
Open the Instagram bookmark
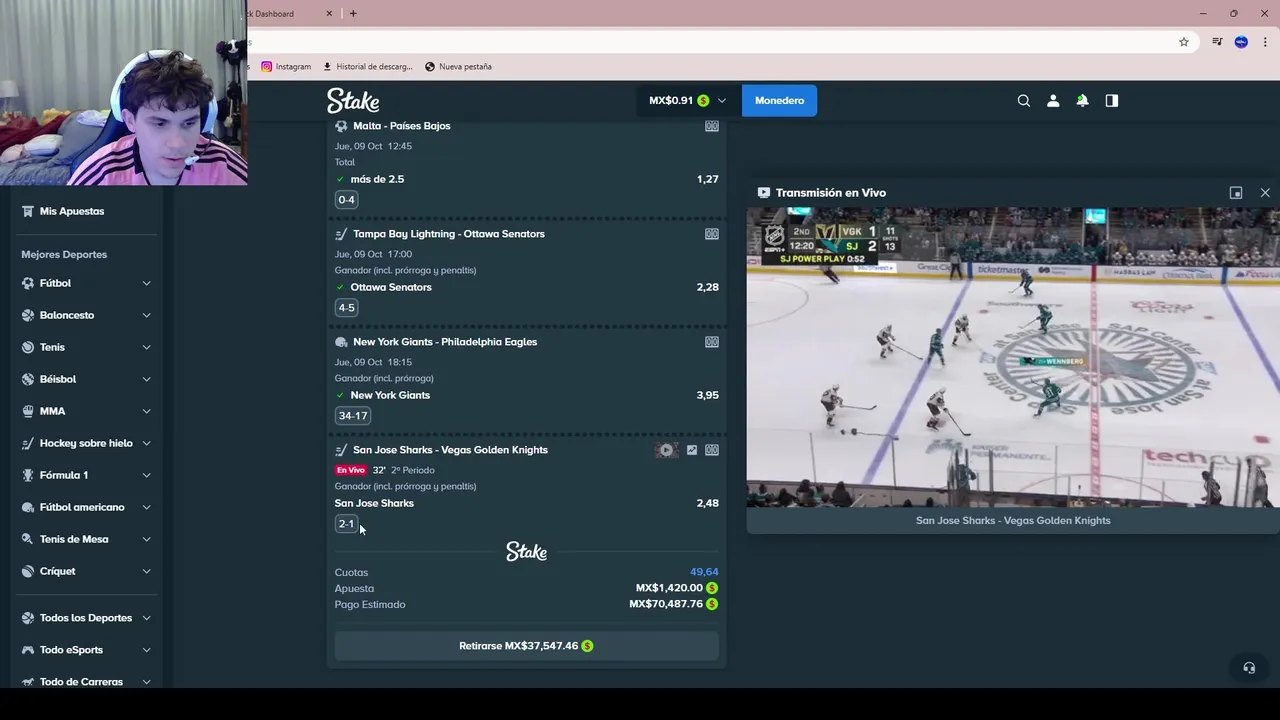point(286,67)
